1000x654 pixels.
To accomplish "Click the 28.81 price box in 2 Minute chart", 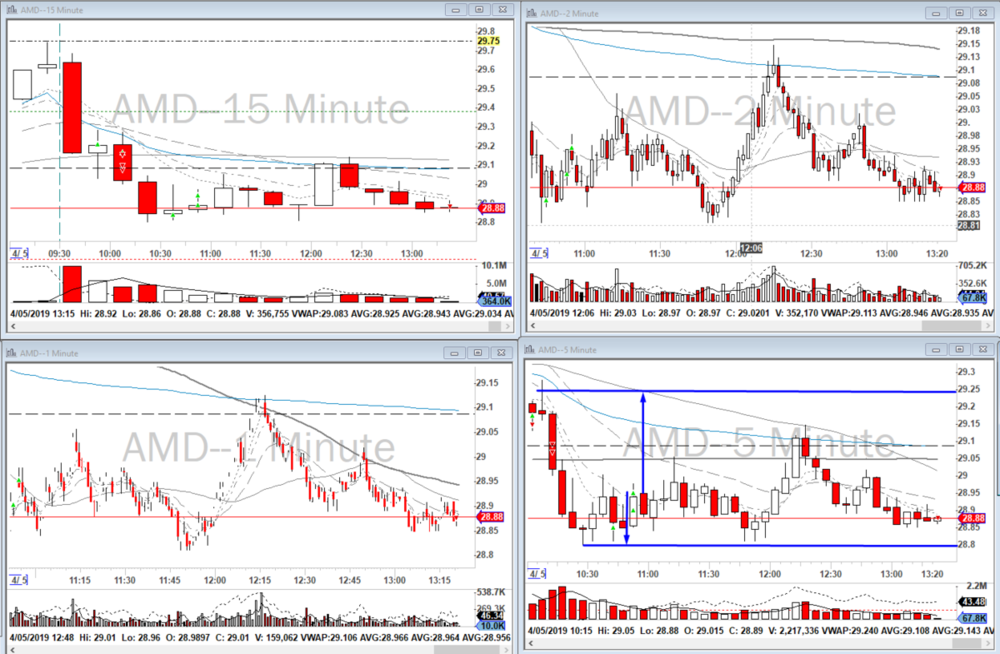I will pos(968,226).
